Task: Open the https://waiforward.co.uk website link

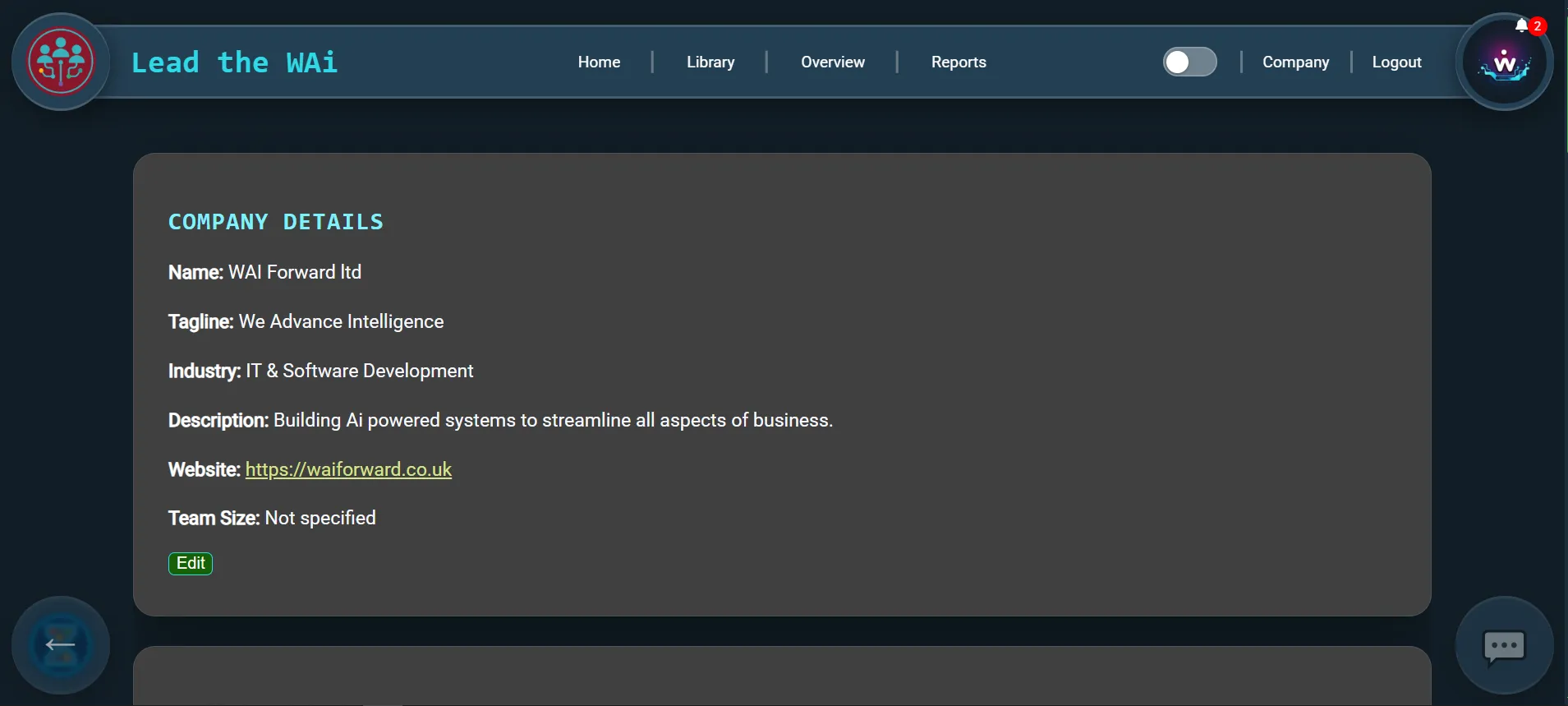Action: click(348, 469)
